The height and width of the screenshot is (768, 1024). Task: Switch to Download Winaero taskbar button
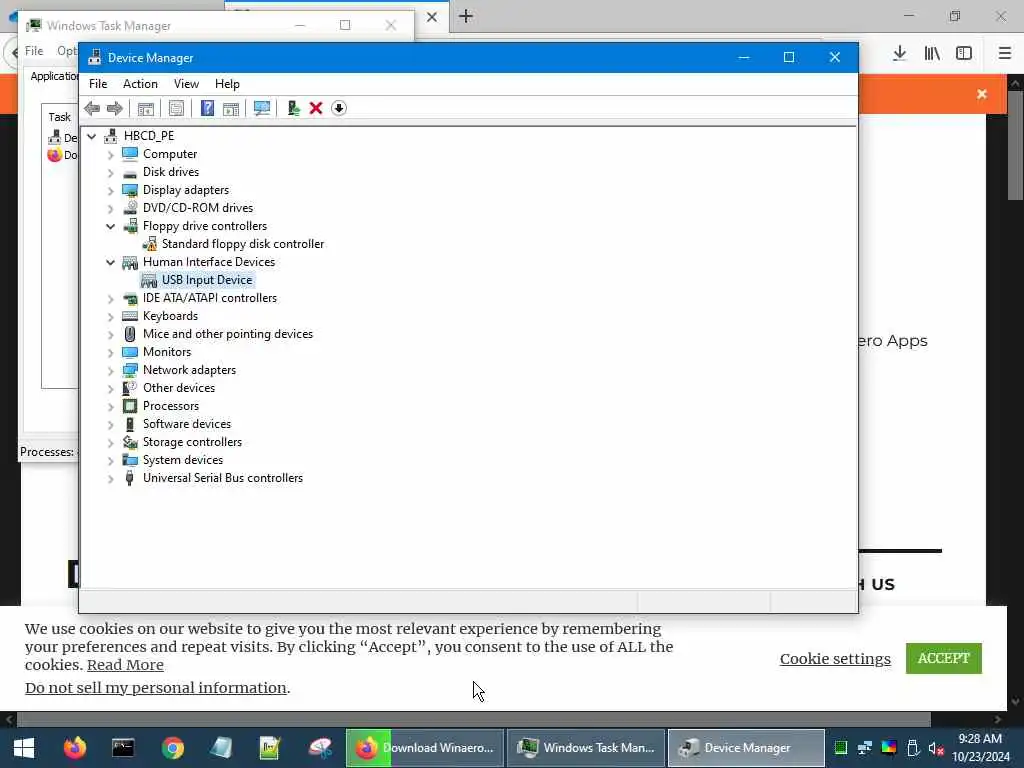click(x=424, y=748)
